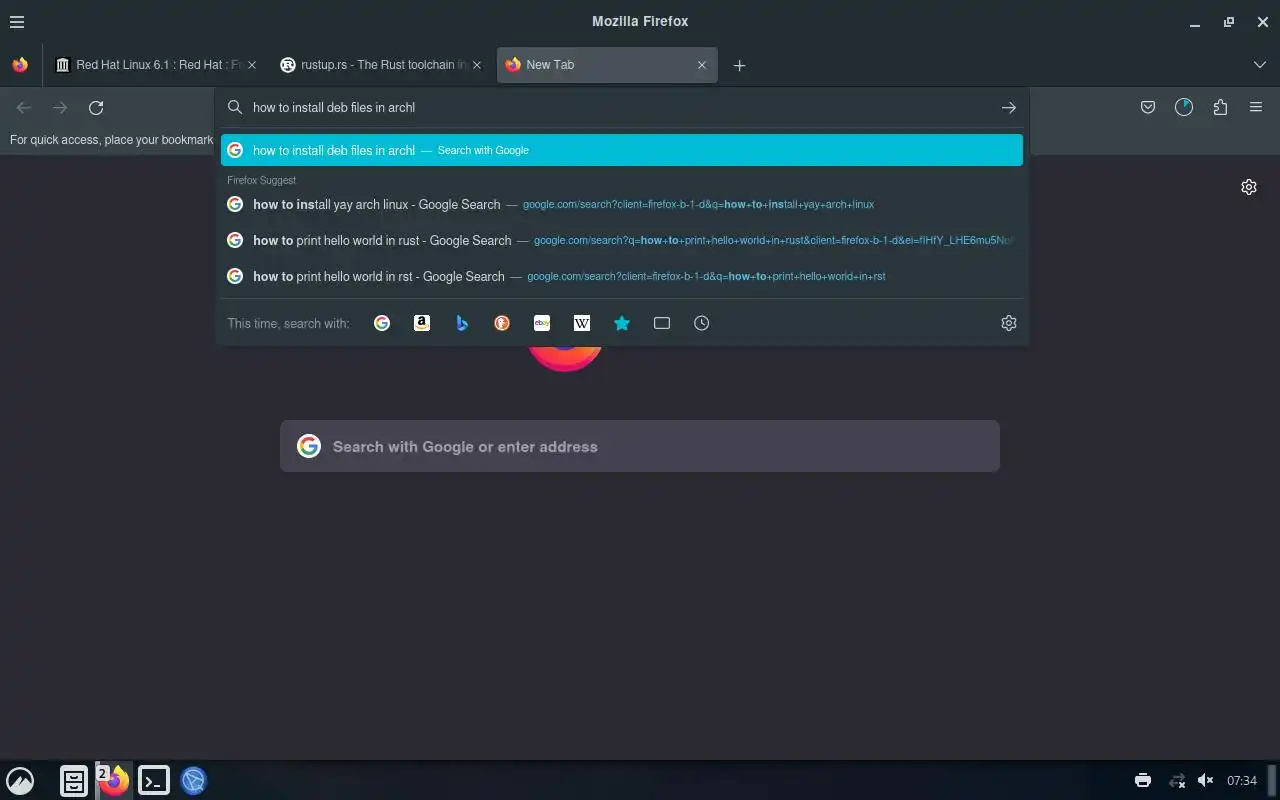Open the Firefox View pinned icon
Viewport: 1280px width, 800px height.
pos(20,65)
